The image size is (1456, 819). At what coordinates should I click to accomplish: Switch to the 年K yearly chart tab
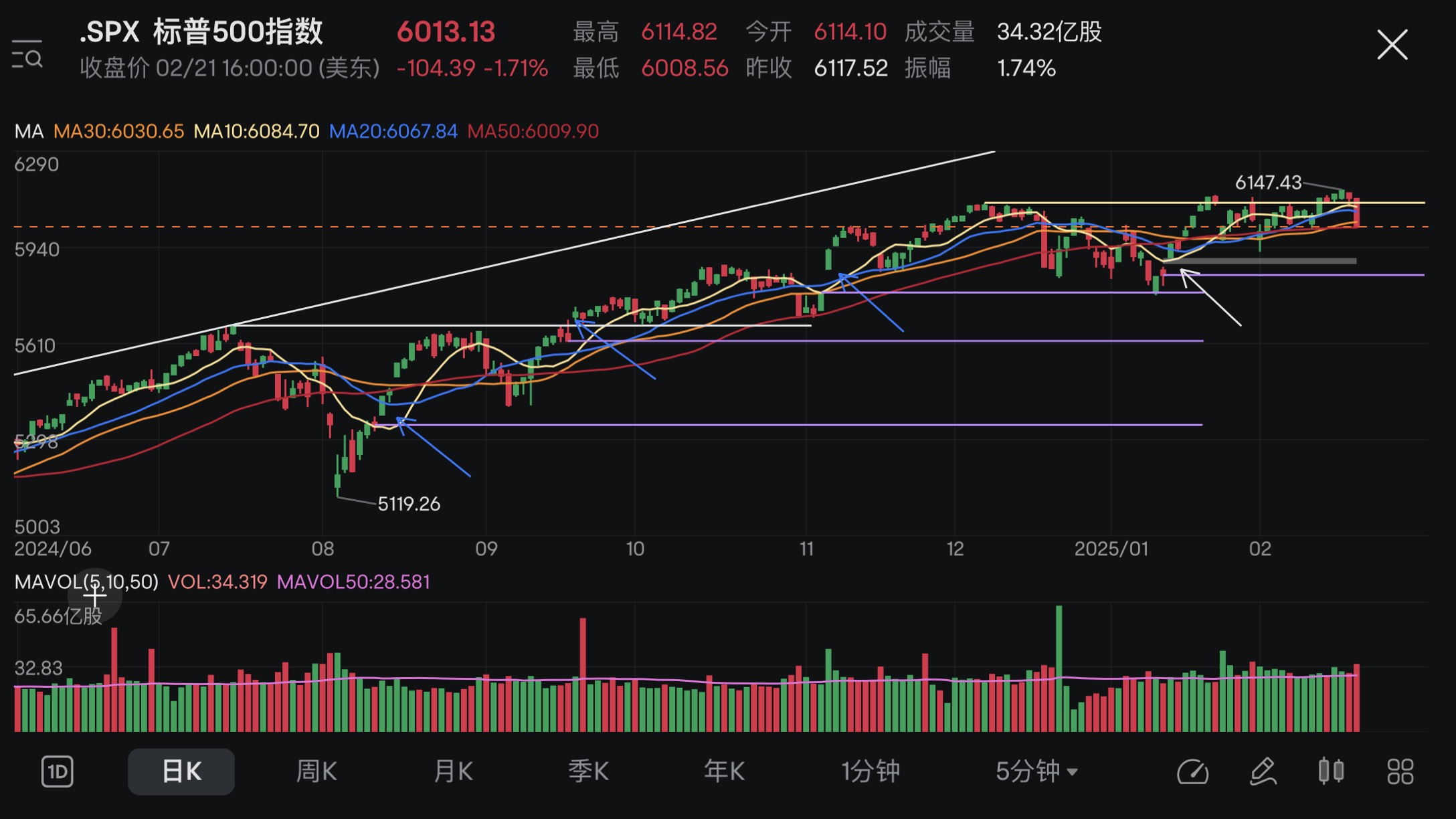[724, 771]
